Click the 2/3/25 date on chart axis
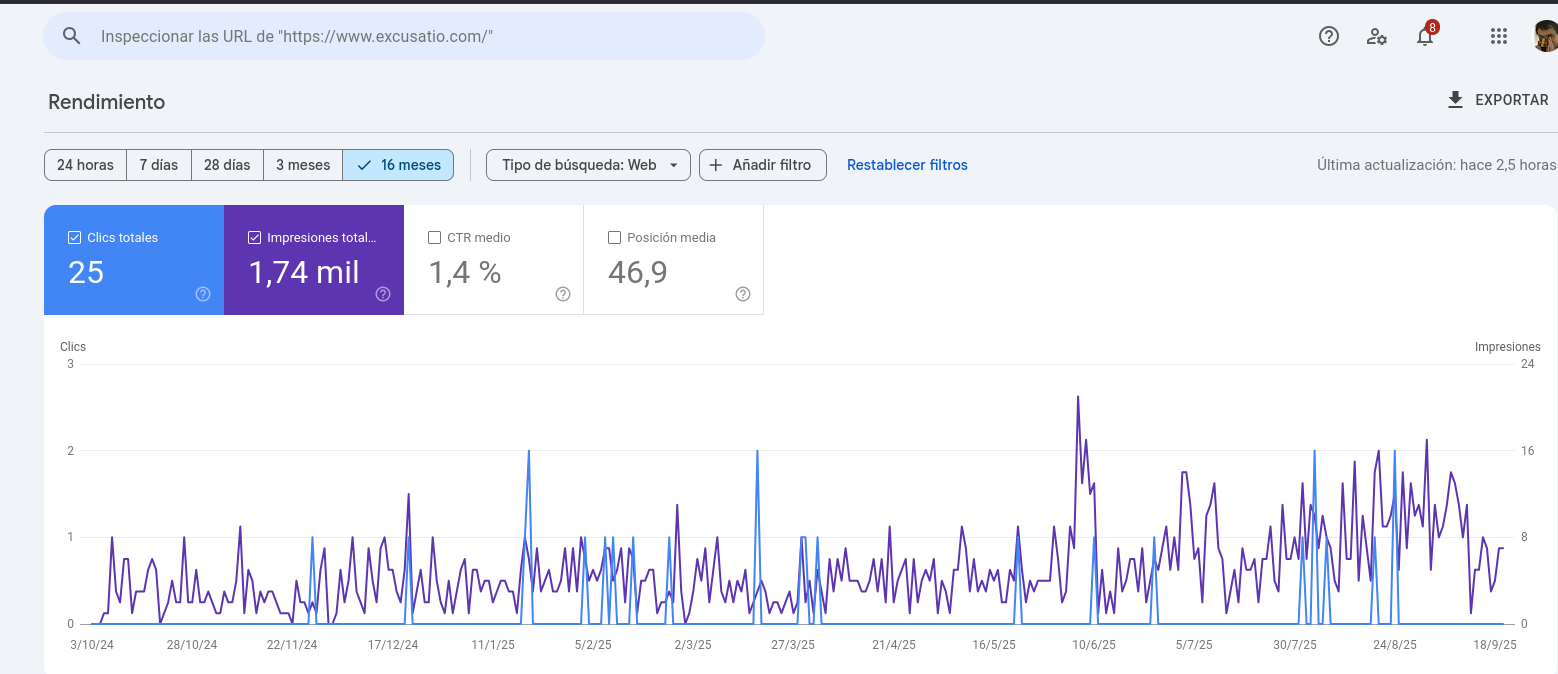The width and height of the screenshot is (1558, 674). point(693,645)
